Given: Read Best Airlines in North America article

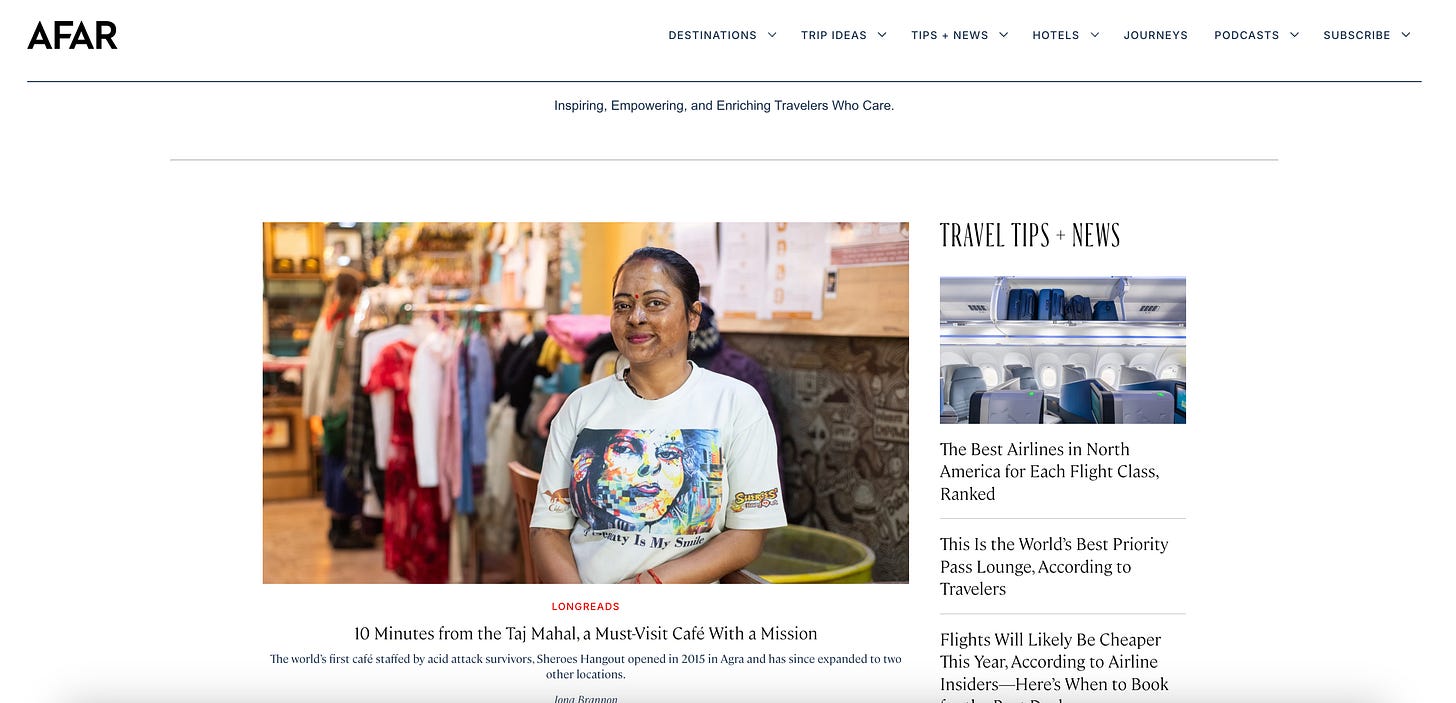Looking at the screenshot, I should pyautogui.click(x=1050, y=472).
